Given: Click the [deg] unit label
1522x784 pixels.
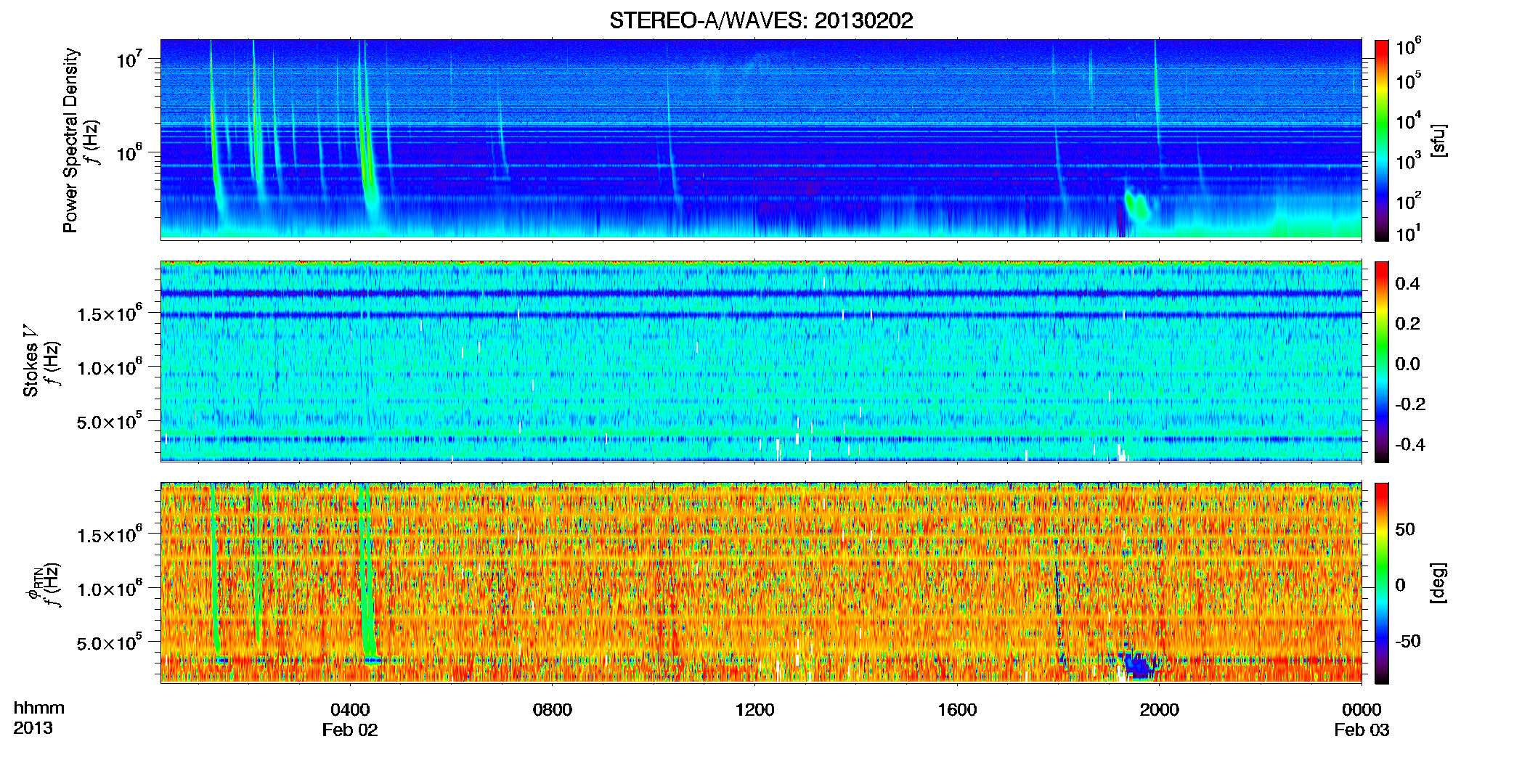Looking at the screenshot, I should click(x=1438, y=583).
